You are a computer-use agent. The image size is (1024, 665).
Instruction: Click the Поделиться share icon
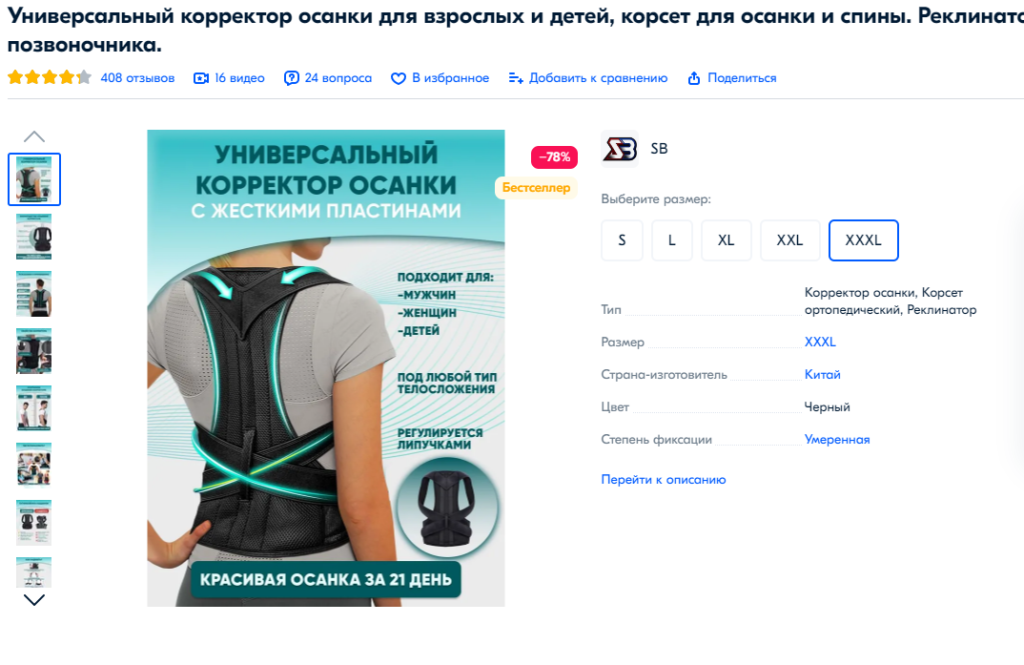coord(694,78)
